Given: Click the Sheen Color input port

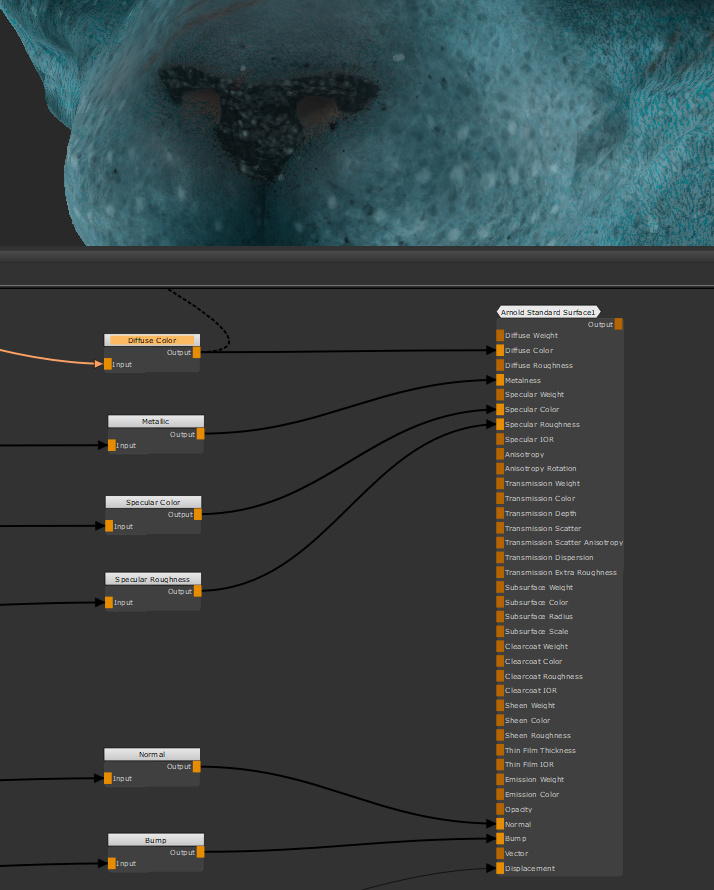Looking at the screenshot, I should (500, 720).
